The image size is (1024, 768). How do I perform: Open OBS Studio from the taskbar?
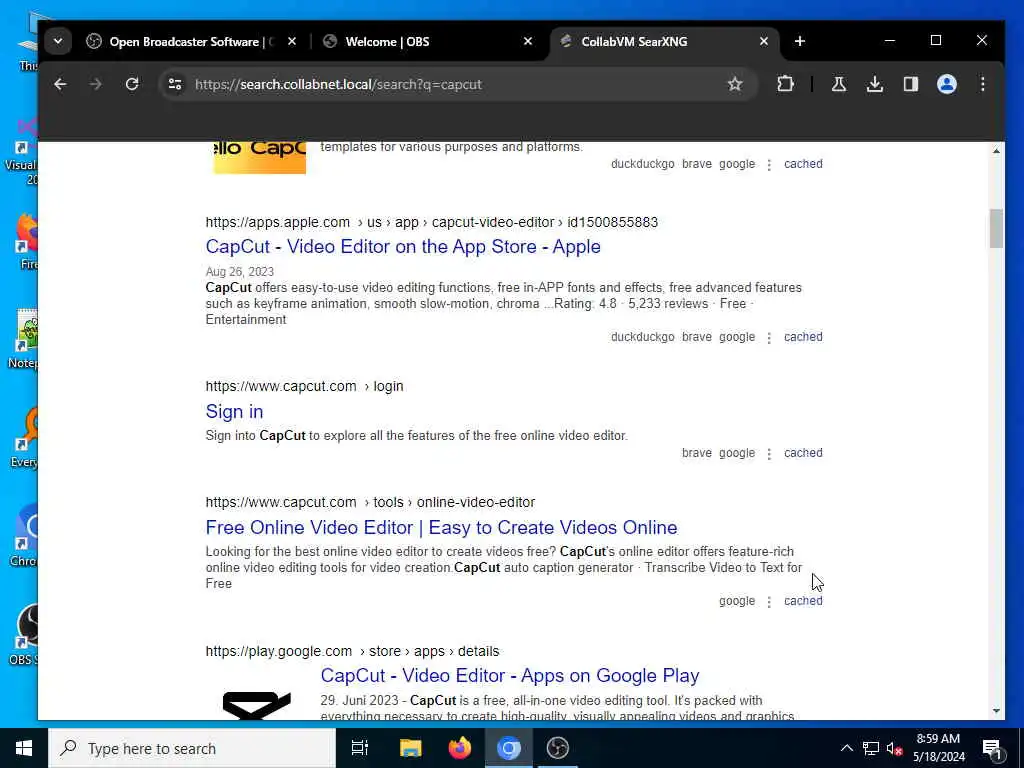click(558, 748)
